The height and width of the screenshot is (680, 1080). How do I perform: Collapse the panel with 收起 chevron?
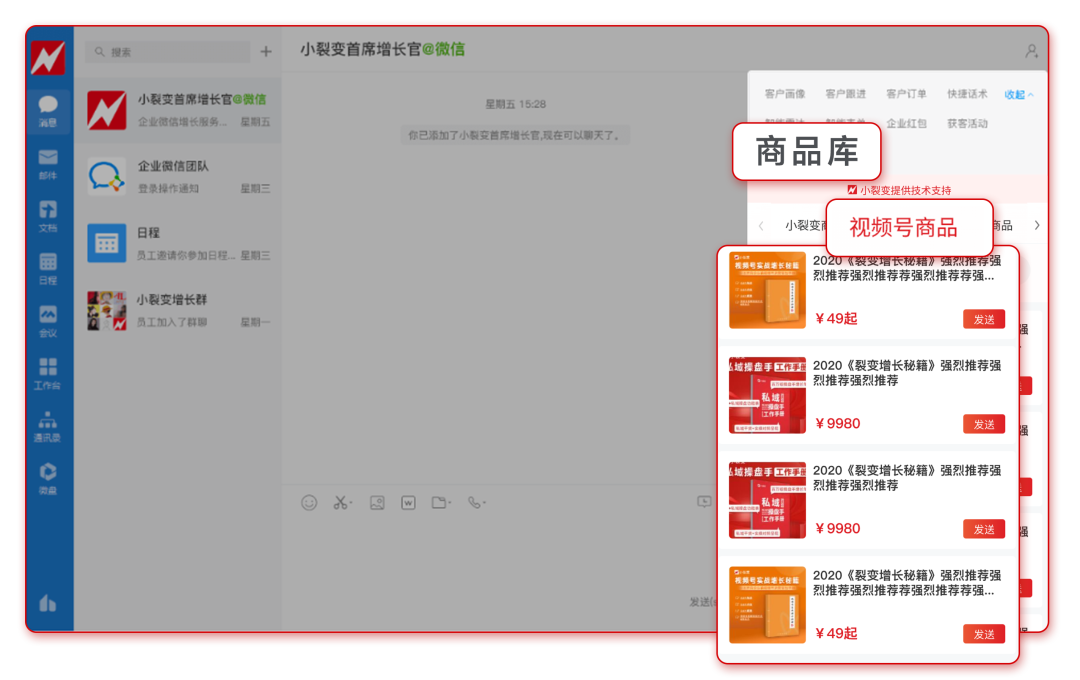tap(1019, 95)
